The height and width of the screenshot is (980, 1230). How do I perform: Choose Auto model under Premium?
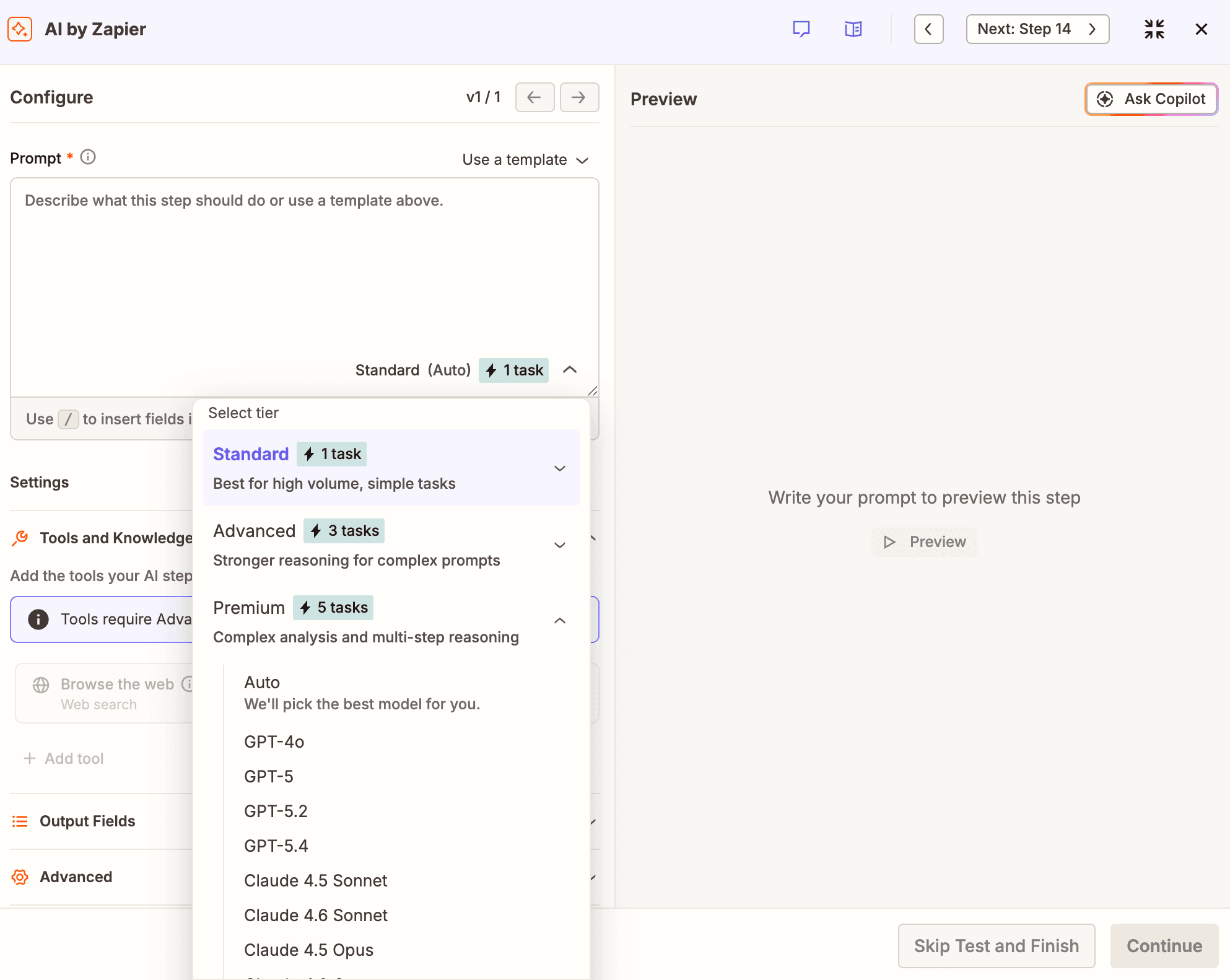(x=406, y=693)
